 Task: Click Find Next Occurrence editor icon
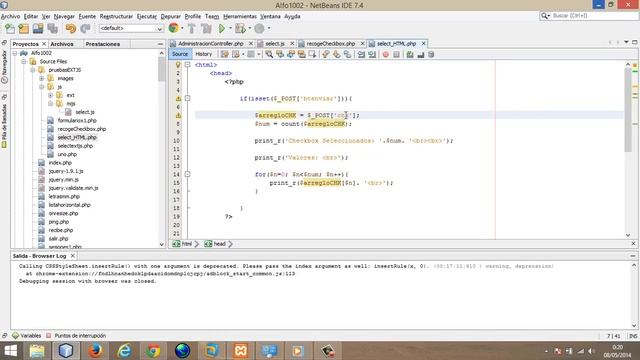[291, 54]
